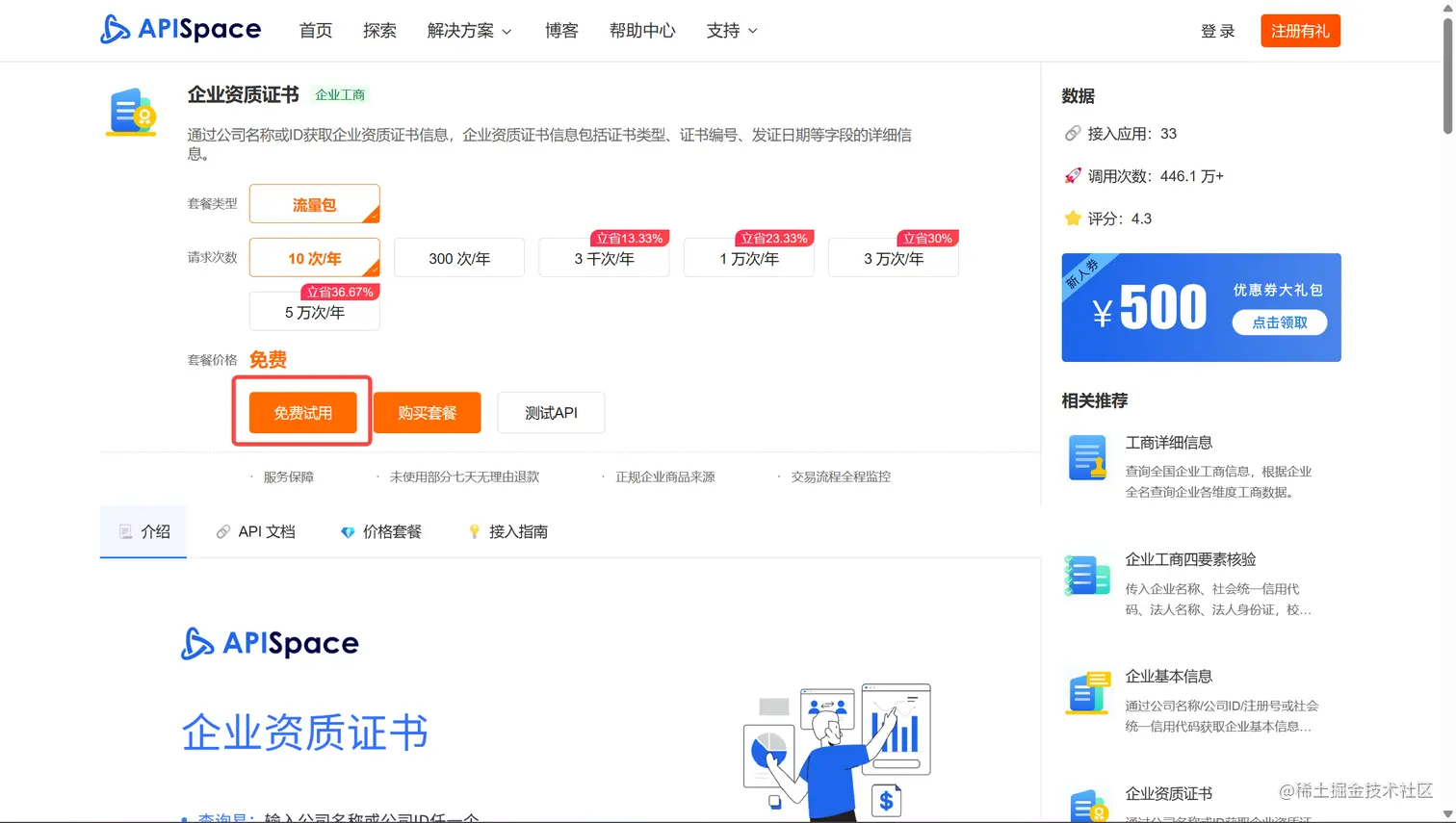Click the 工商详细信息 recommendation icon

[x=1087, y=458]
